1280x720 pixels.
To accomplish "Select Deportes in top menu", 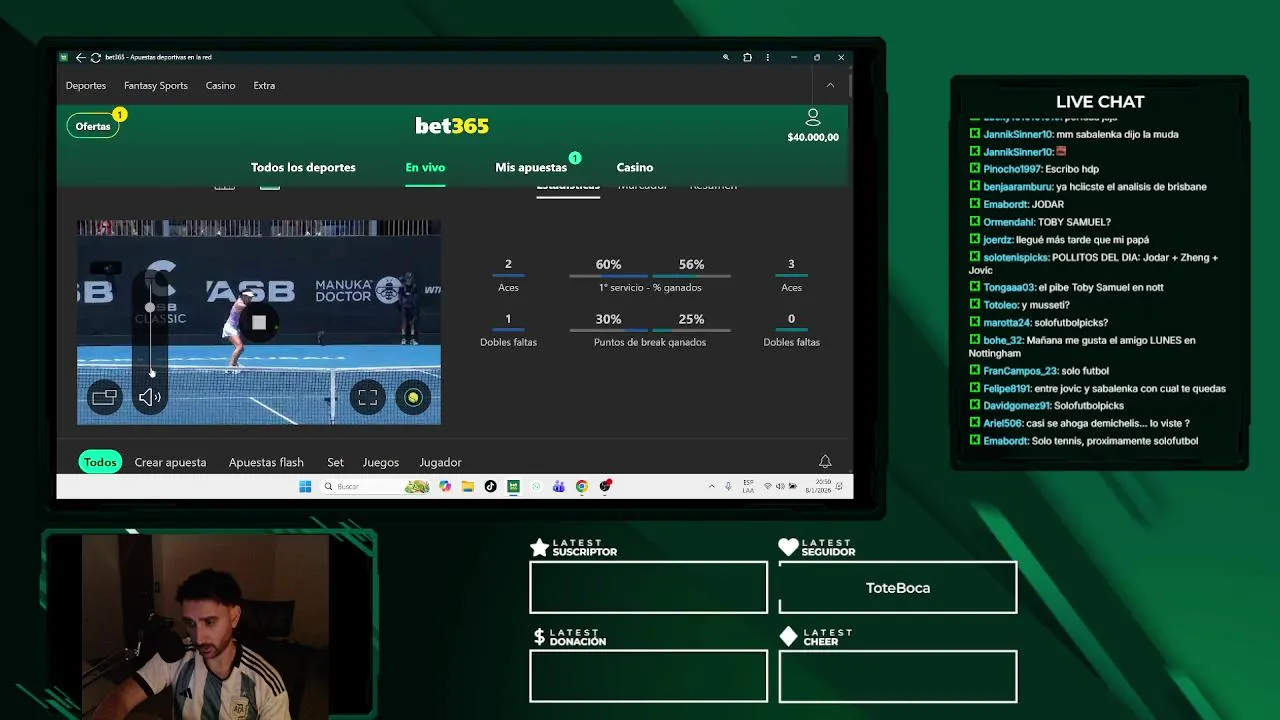I will (86, 85).
